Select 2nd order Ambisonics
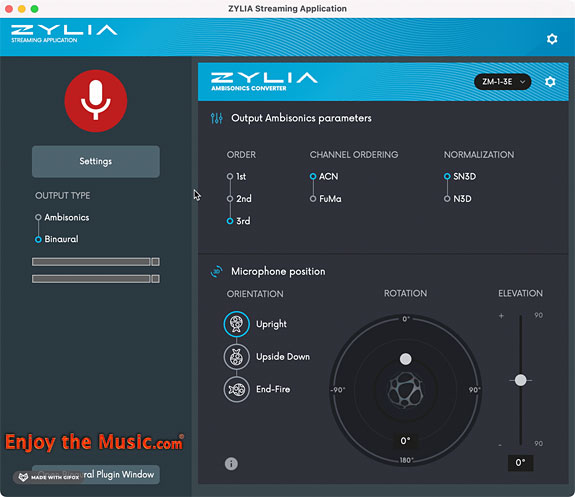Viewport: 575px width, 497px height. [x=239, y=199]
